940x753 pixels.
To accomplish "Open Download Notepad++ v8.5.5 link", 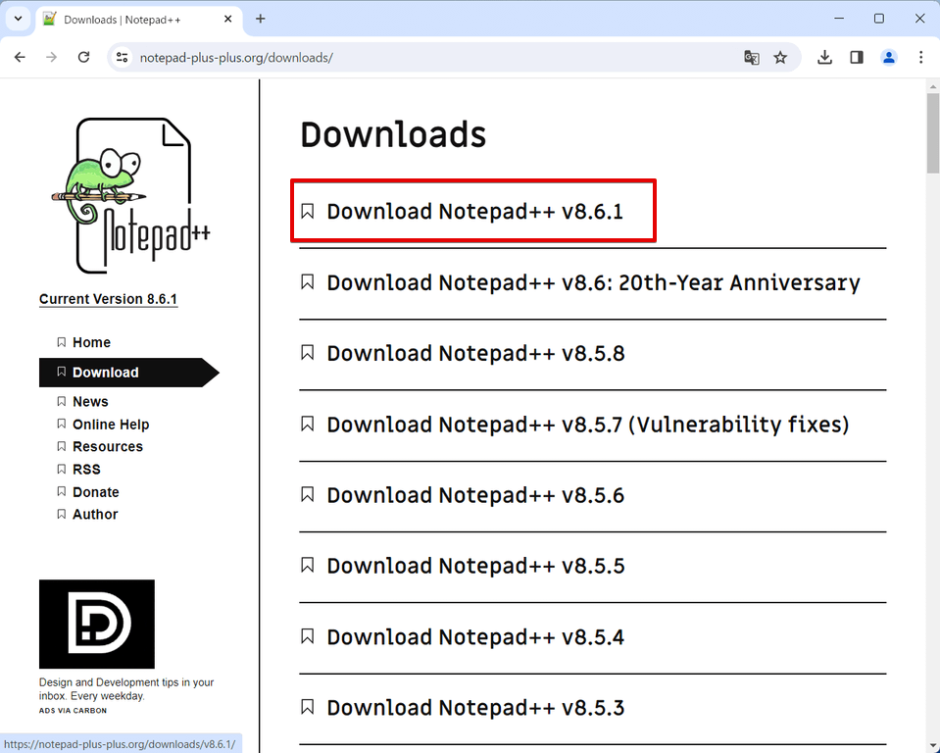I will [x=475, y=566].
